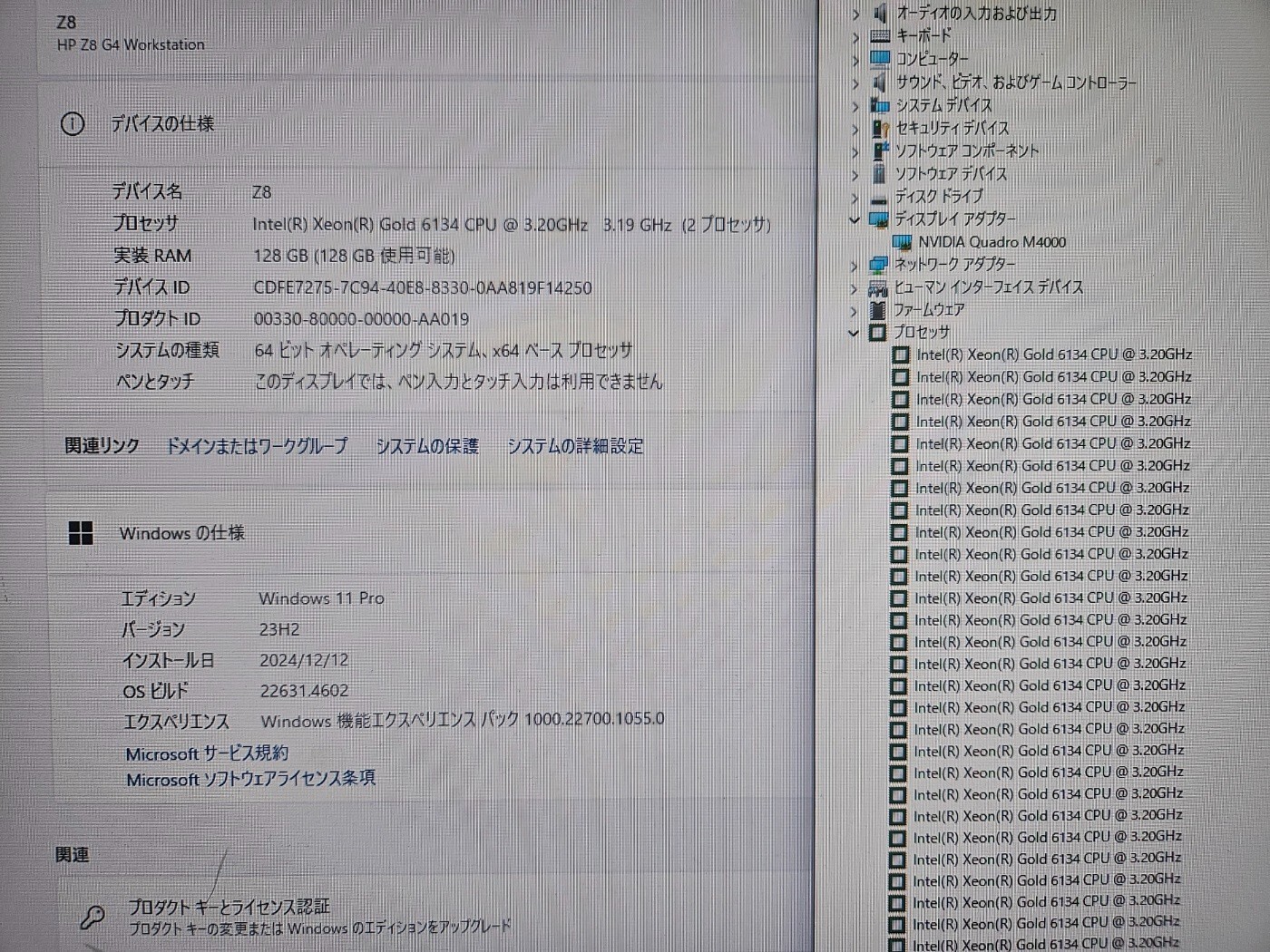The image size is (1270, 952).
Task: Select the ヒューマン インターフェイス デバイス item
Action: pyautogui.click(x=989, y=287)
